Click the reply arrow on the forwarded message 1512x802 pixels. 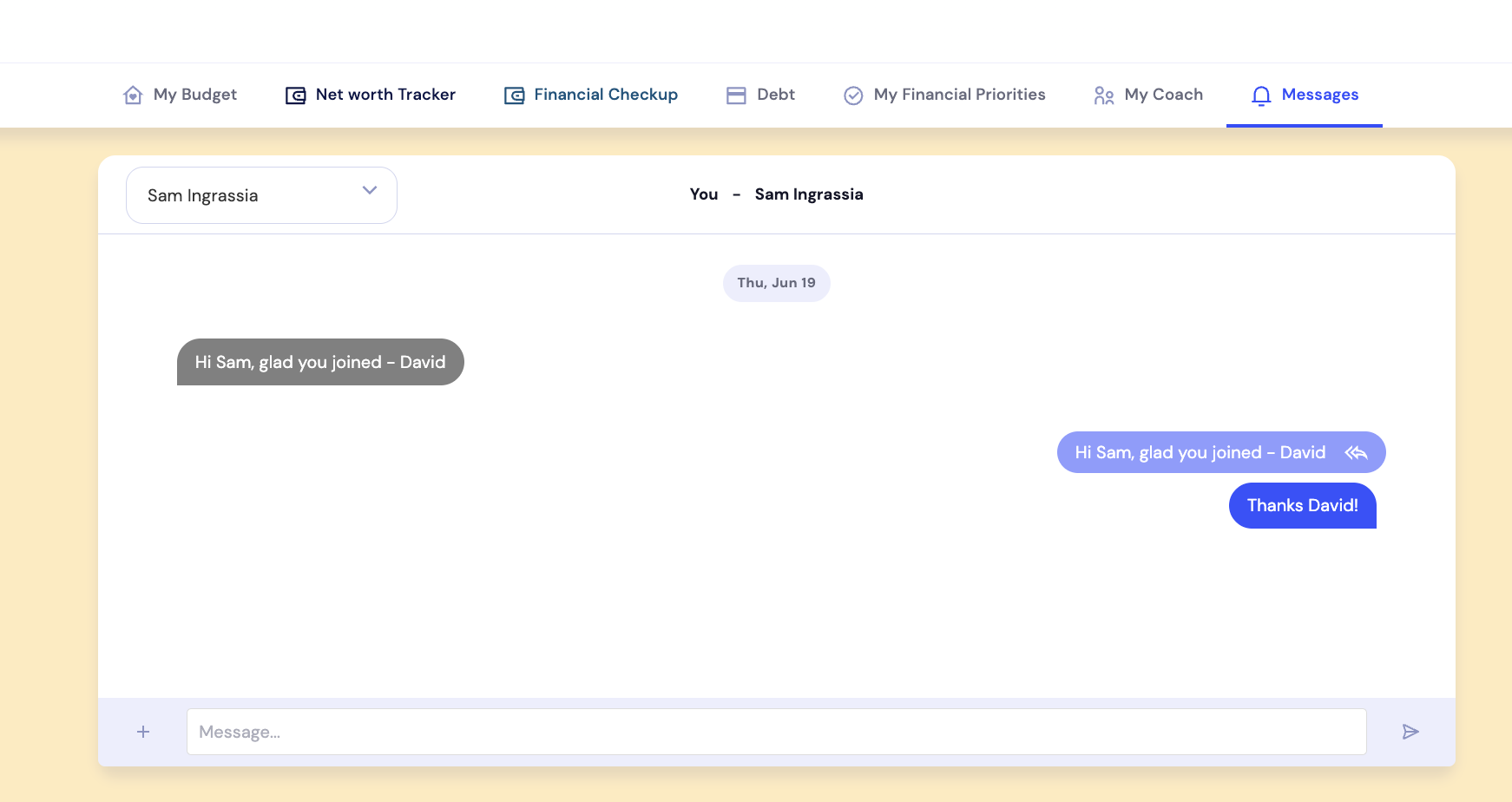coord(1356,452)
